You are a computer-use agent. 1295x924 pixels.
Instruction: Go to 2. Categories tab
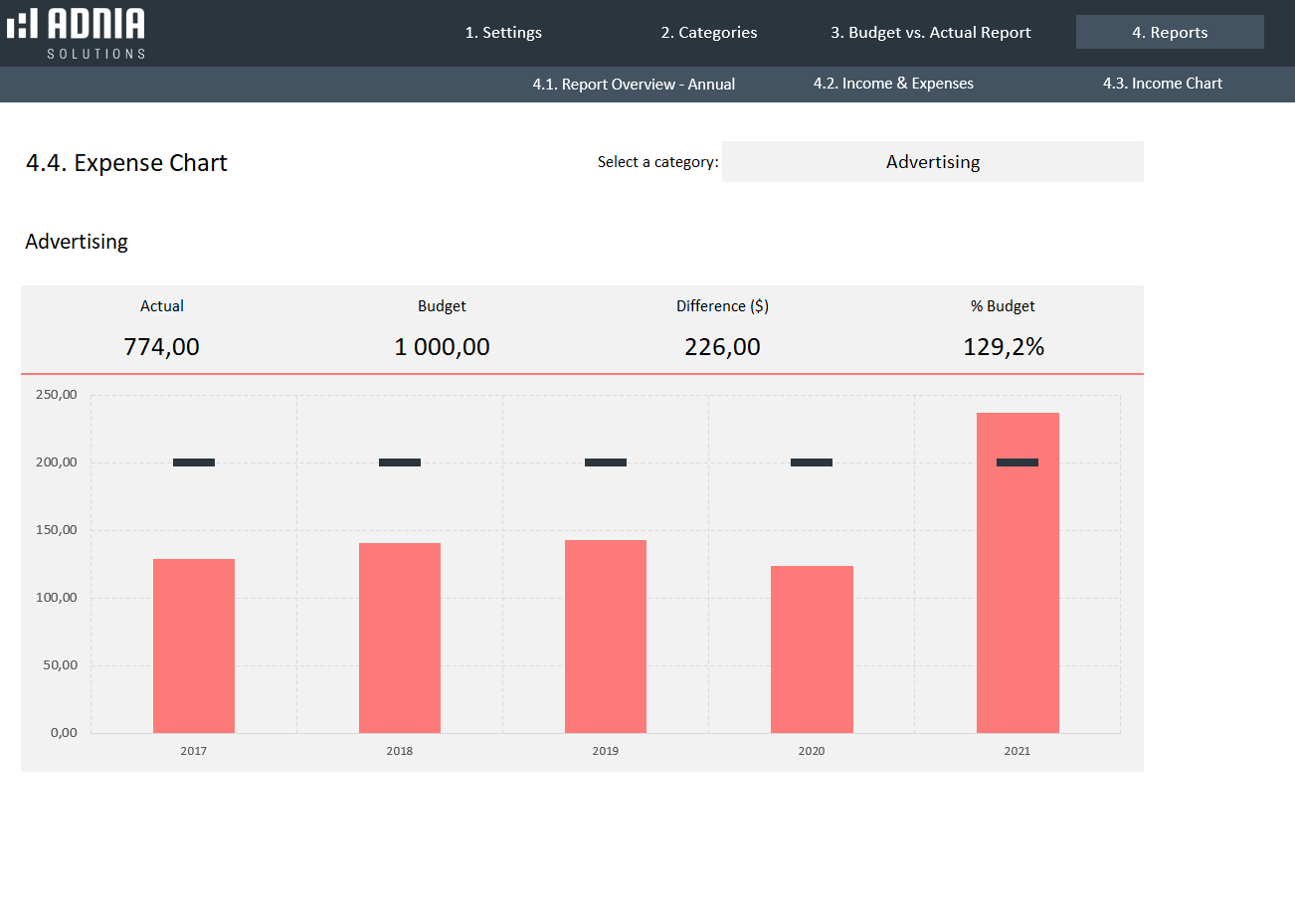tap(708, 33)
